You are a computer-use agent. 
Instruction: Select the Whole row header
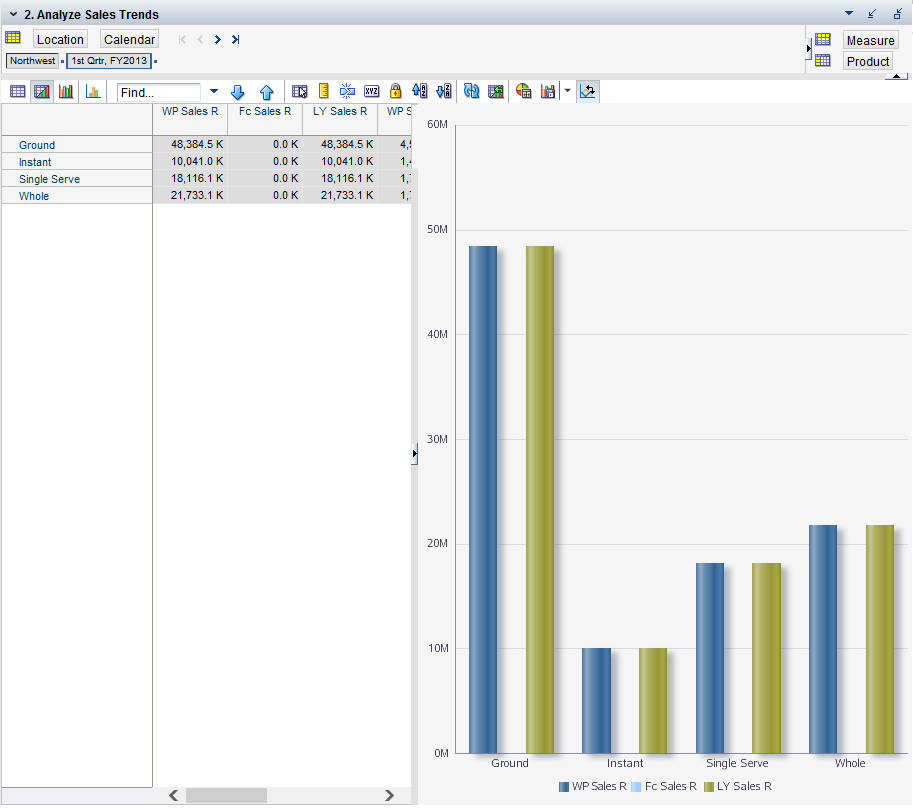pos(77,196)
